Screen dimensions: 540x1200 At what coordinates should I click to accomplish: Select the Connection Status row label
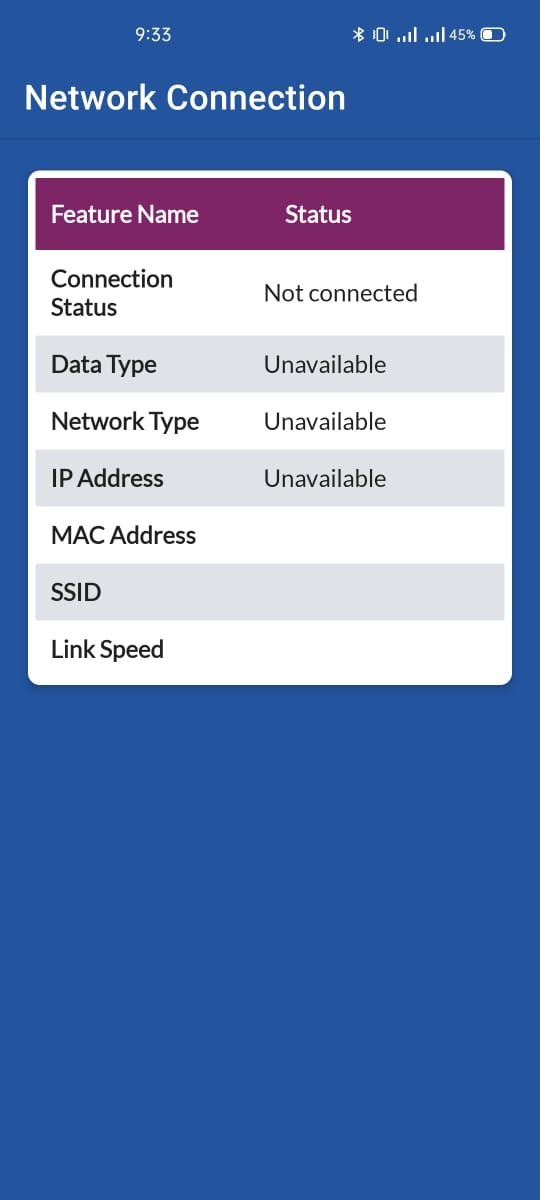point(112,293)
